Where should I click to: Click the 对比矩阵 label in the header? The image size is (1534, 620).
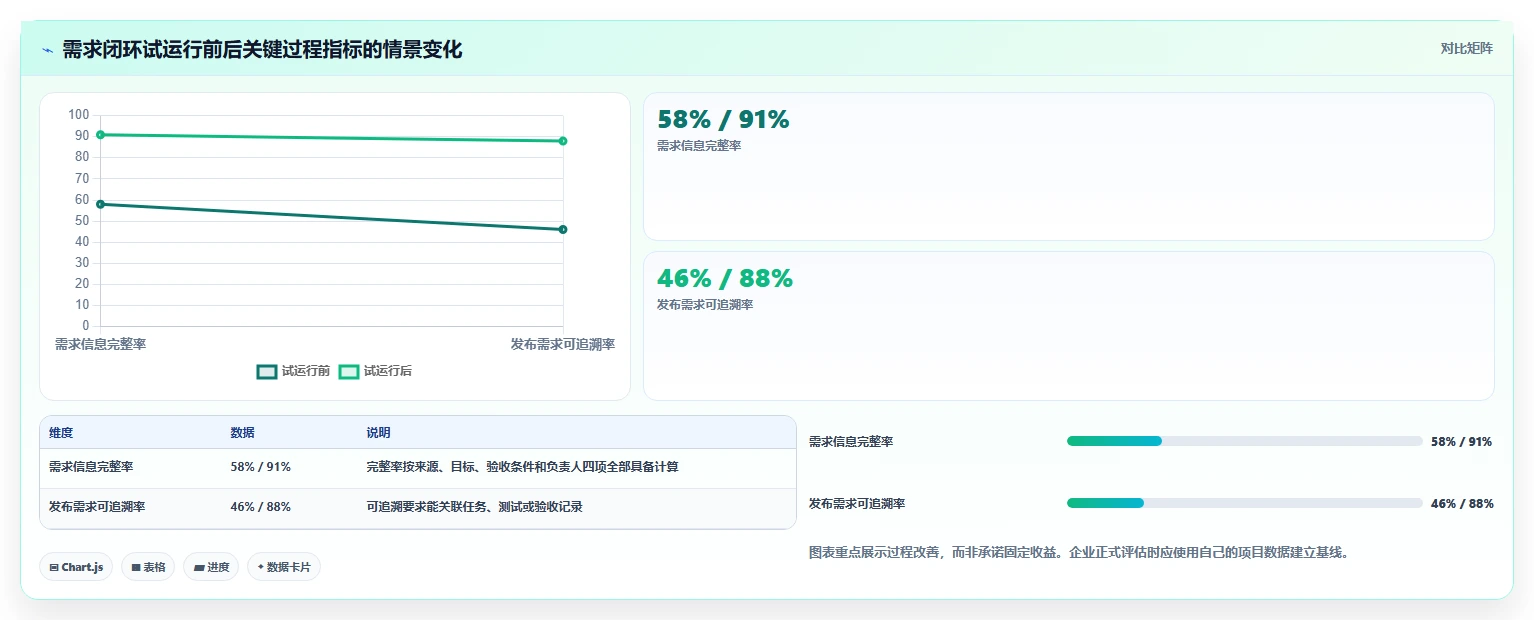[1466, 49]
